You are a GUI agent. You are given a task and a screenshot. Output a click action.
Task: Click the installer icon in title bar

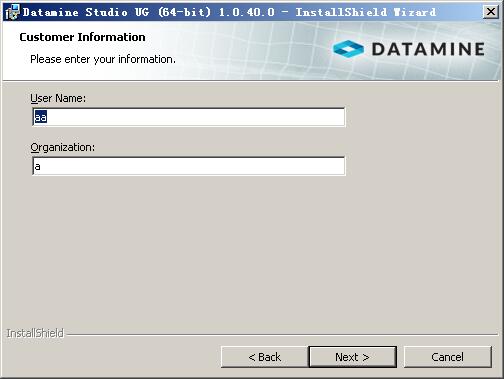tap(13, 12)
